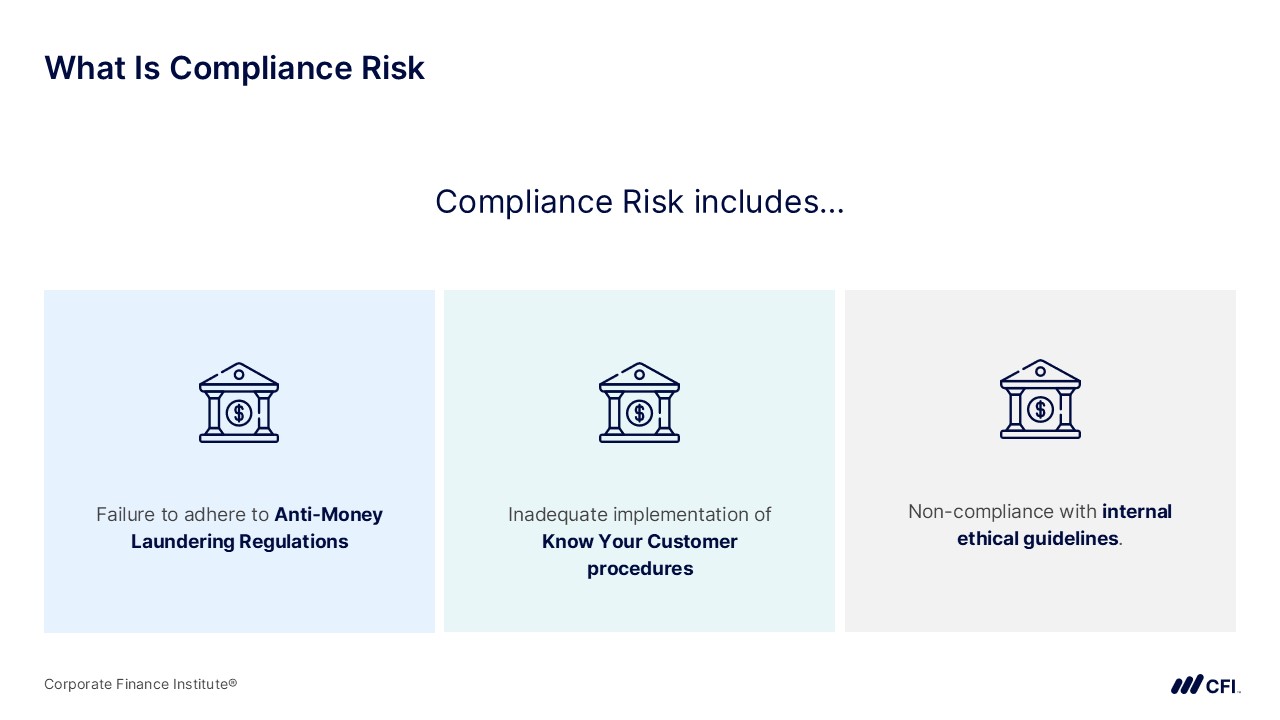Click the bold word procedures
This screenshot has width=1280, height=720.
(639, 569)
